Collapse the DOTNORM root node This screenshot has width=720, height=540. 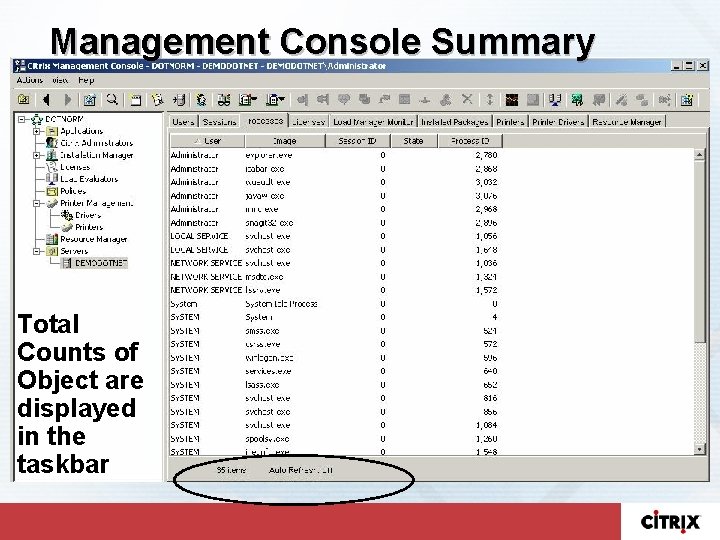pos(21,119)
